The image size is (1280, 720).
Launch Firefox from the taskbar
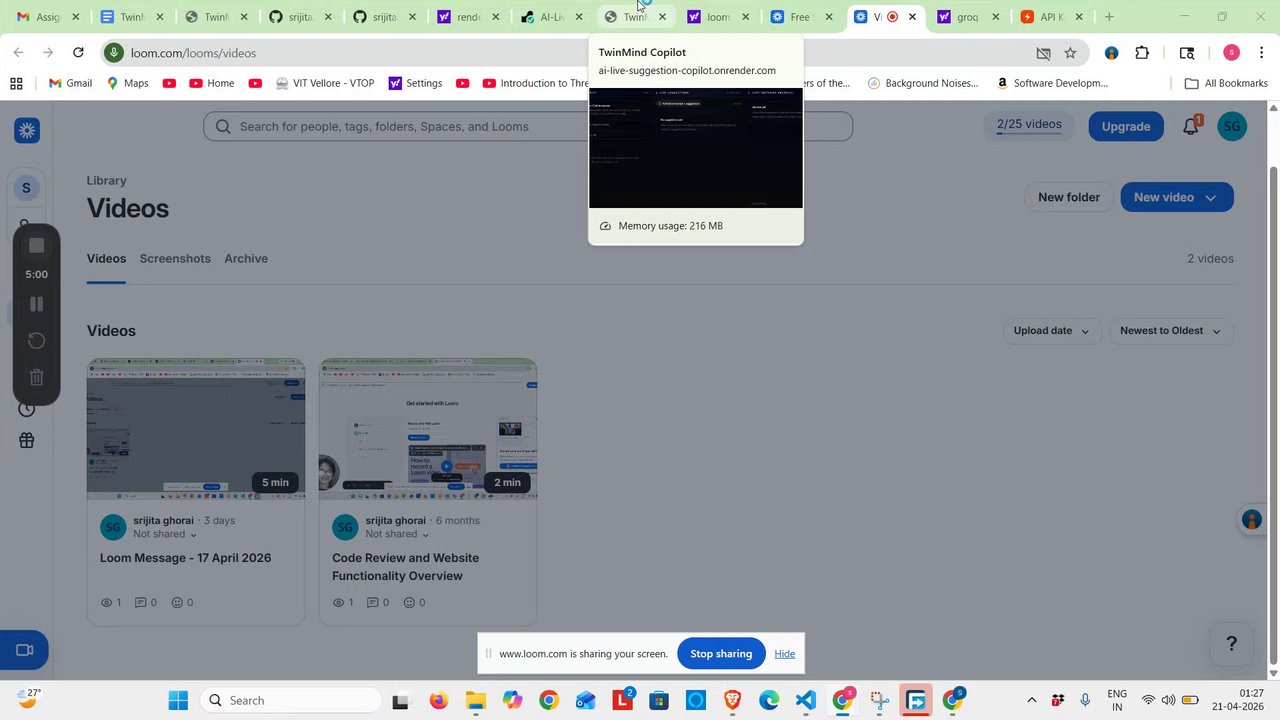(438, 701)
